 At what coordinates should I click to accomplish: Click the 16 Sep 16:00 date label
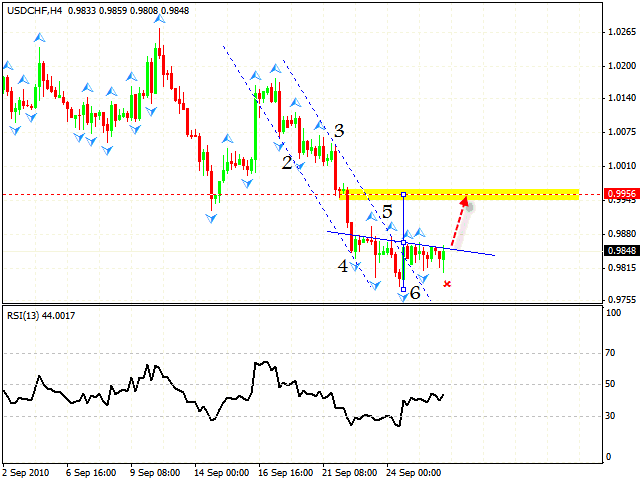point(286,473)
